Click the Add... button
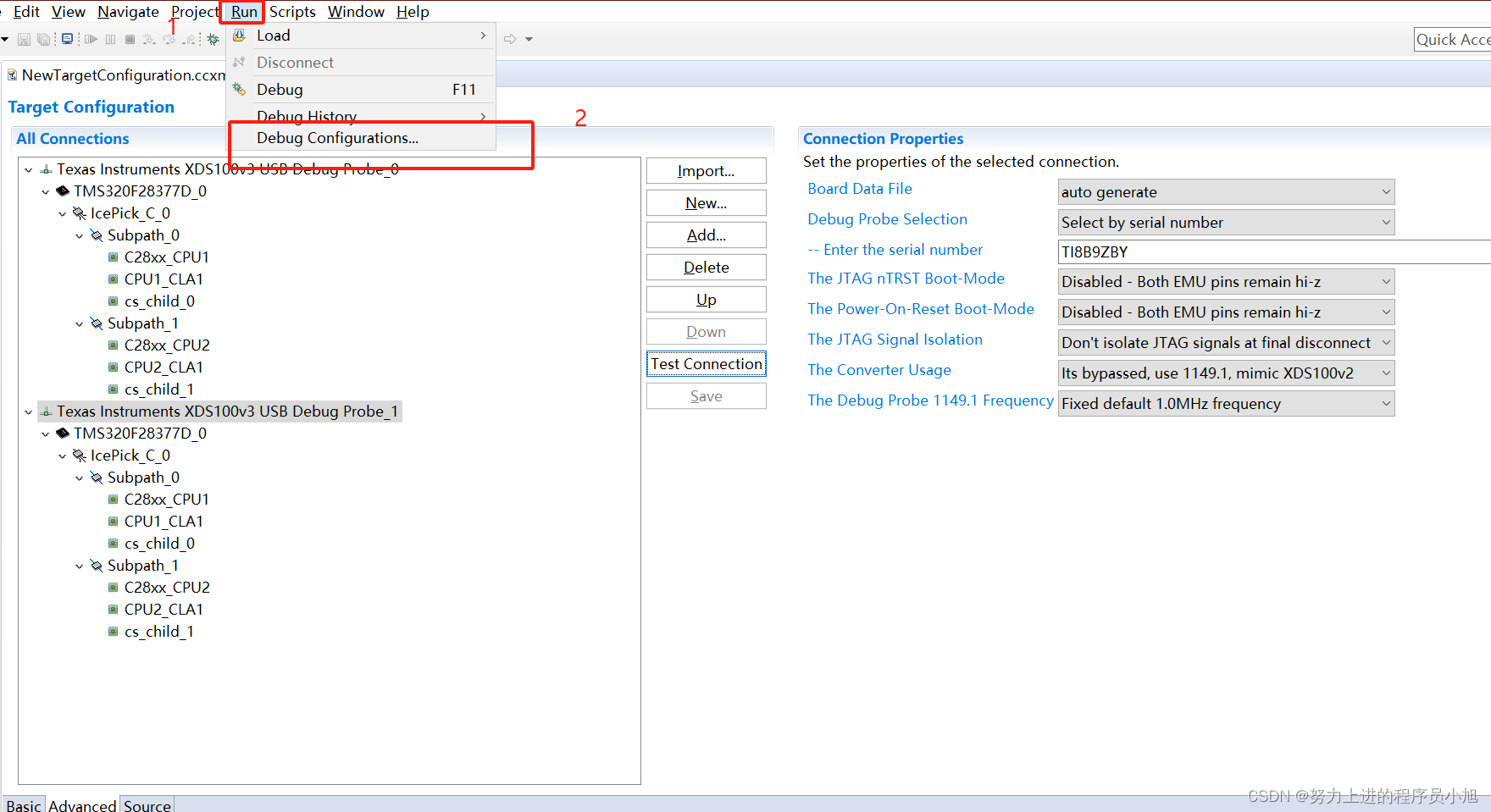Screen dimensions: 1491x812 click(706, 235)
